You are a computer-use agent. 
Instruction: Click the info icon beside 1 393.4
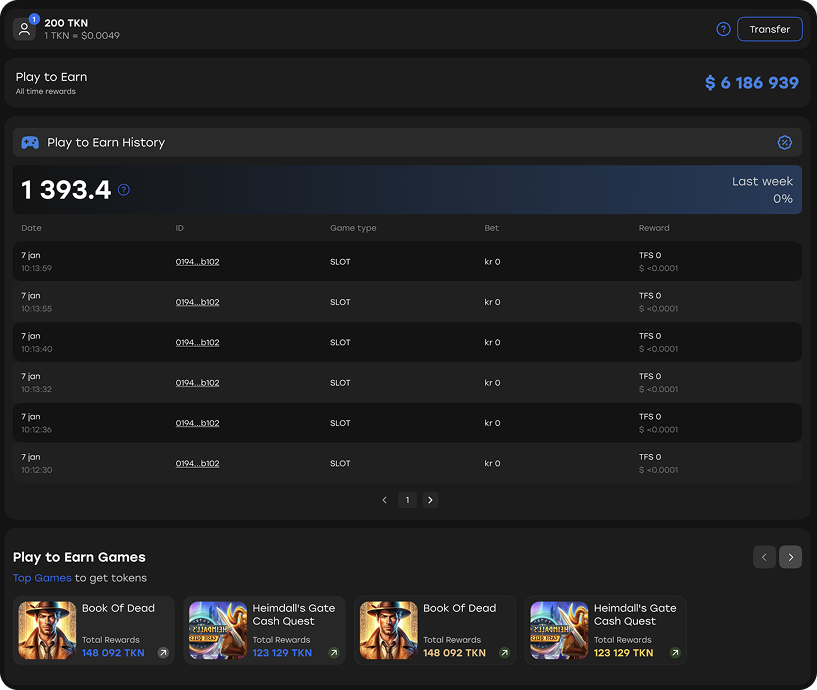(124, 189)
